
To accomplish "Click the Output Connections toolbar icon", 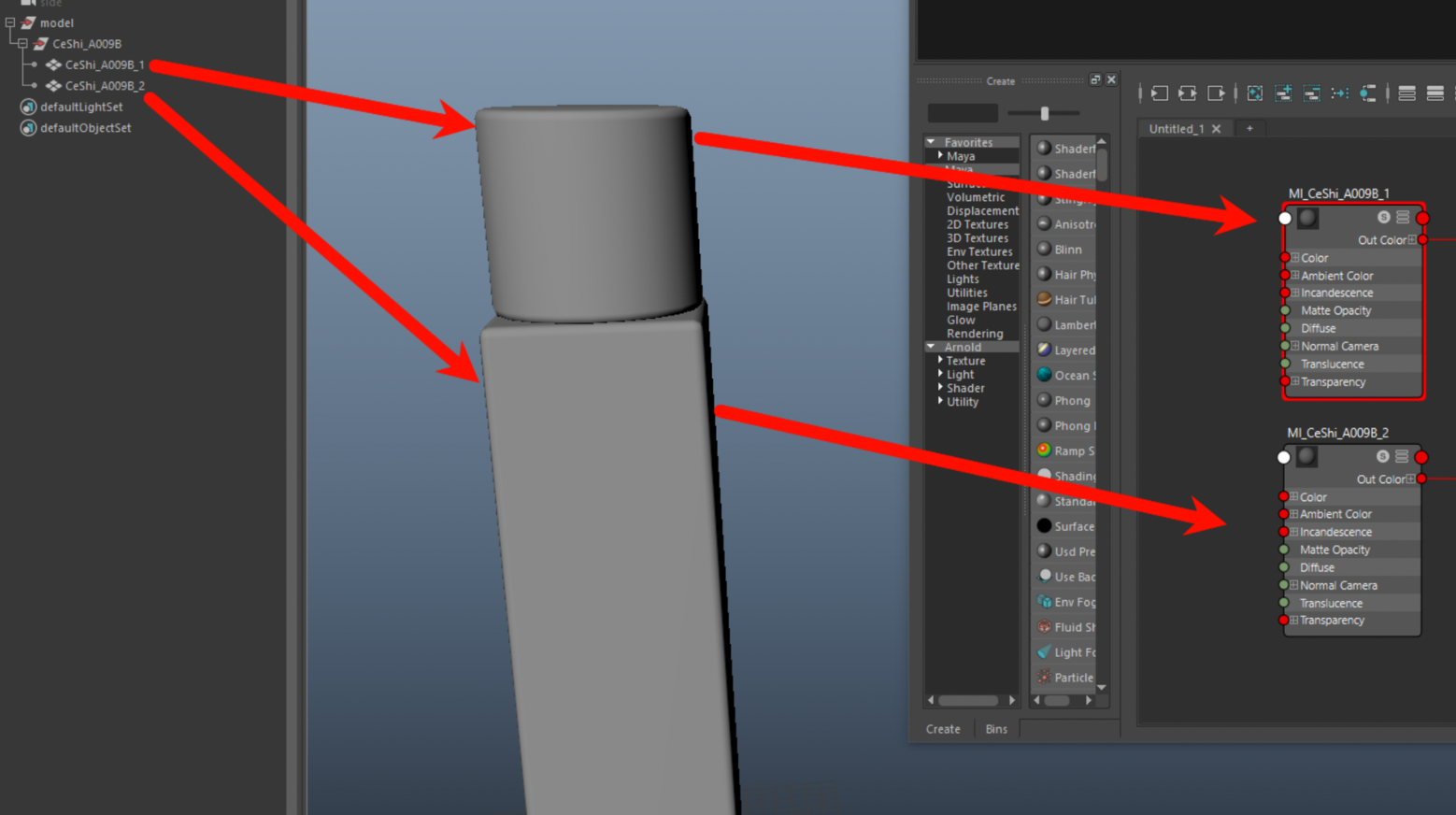I will pyautogui.click(x=1216, y=93).
